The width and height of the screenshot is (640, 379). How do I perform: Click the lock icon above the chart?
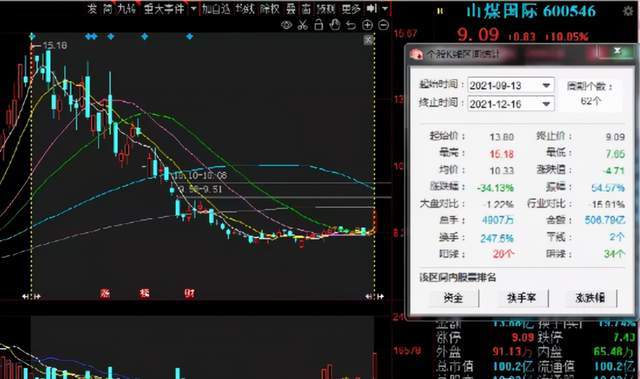[319, 25]
